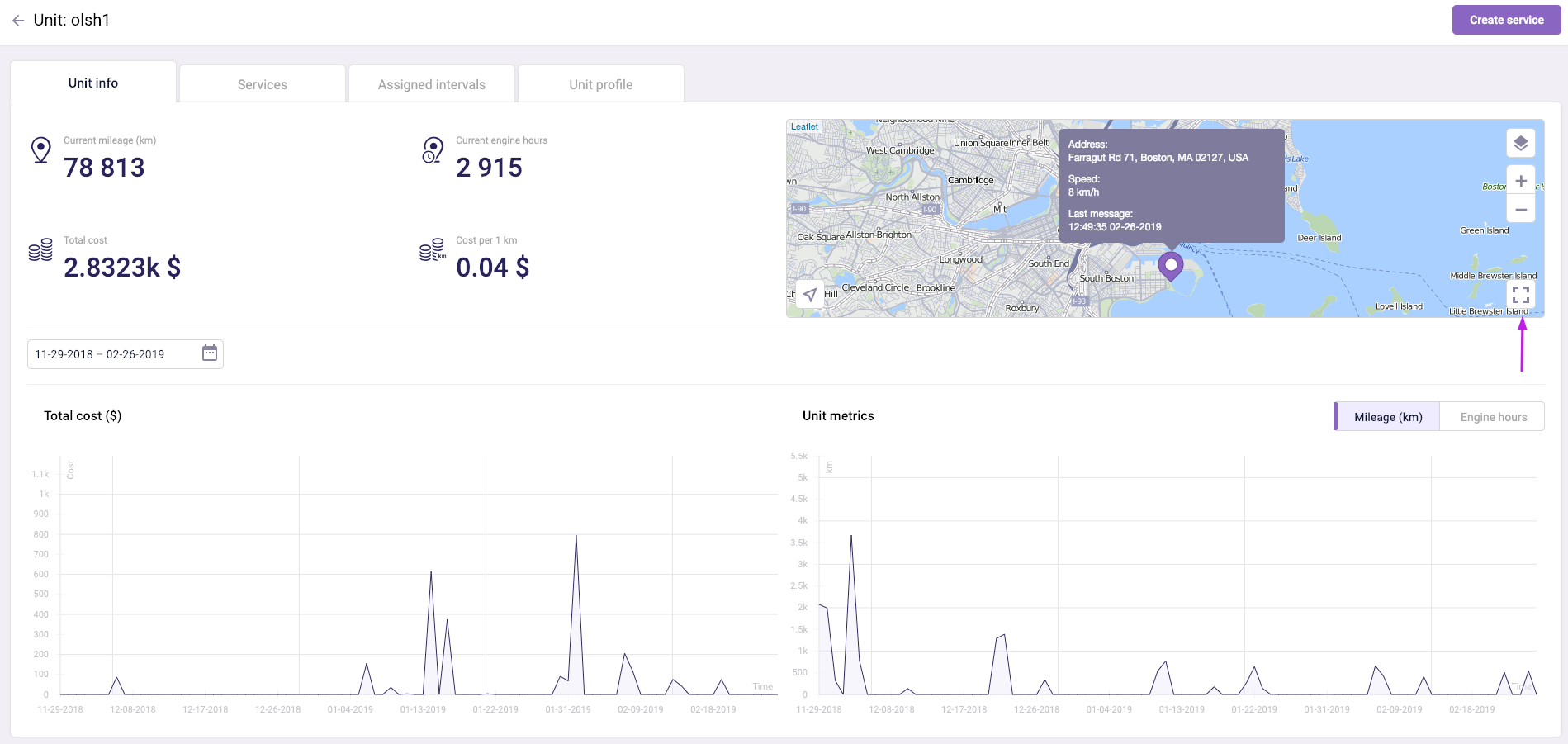Open the map layers selector

click(x=1520, y=144)
